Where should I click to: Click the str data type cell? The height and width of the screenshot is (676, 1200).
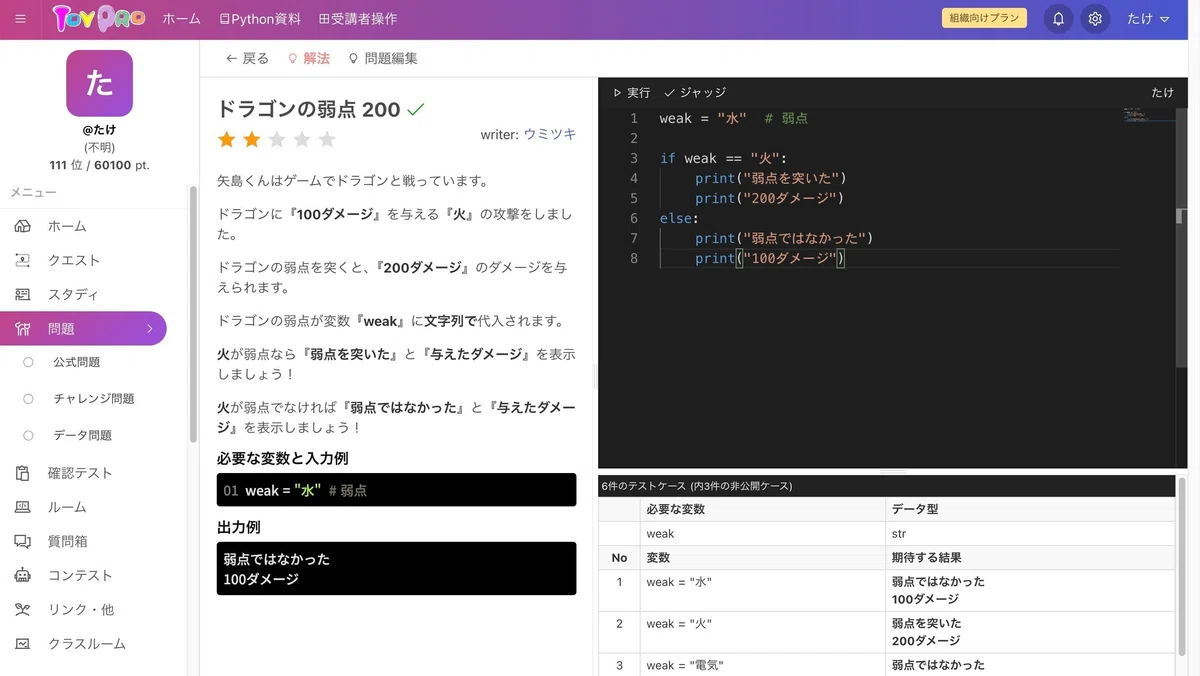point(1030,533)
